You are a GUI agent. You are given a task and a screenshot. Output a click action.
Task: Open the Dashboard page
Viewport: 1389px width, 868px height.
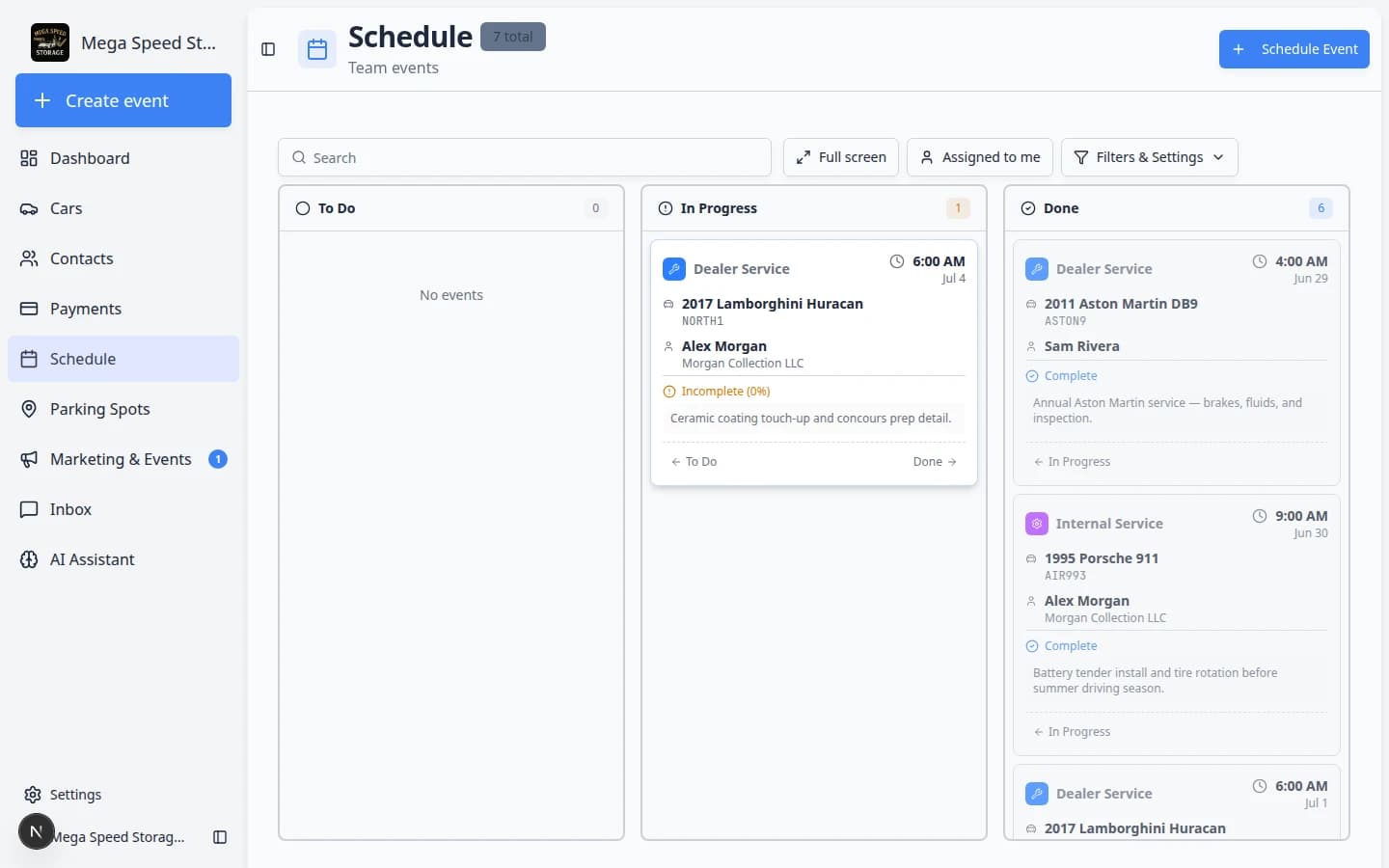[123, 158]
